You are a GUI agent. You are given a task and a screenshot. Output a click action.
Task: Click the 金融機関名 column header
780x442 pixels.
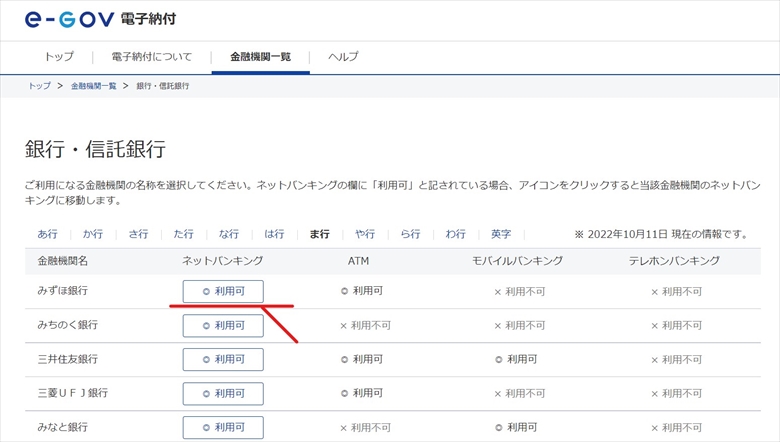[x=63, y=261]
